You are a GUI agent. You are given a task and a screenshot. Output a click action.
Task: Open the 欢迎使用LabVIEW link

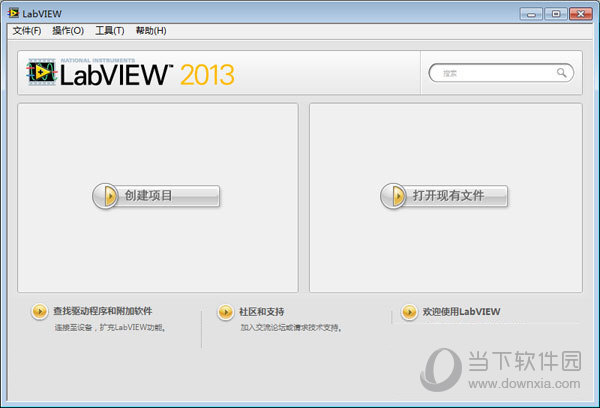click(461, 312)
